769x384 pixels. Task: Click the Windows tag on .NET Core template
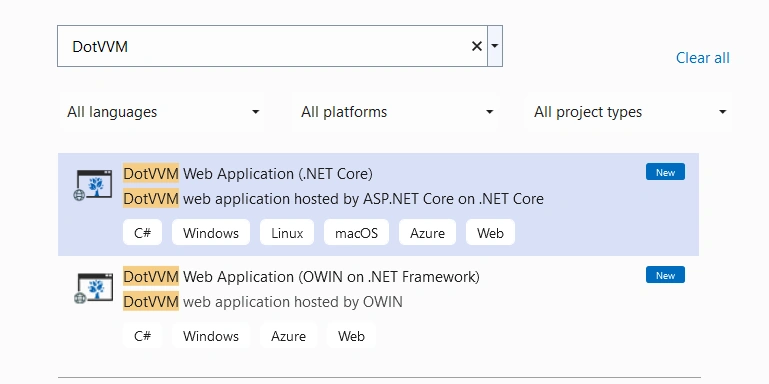[211, 232]
